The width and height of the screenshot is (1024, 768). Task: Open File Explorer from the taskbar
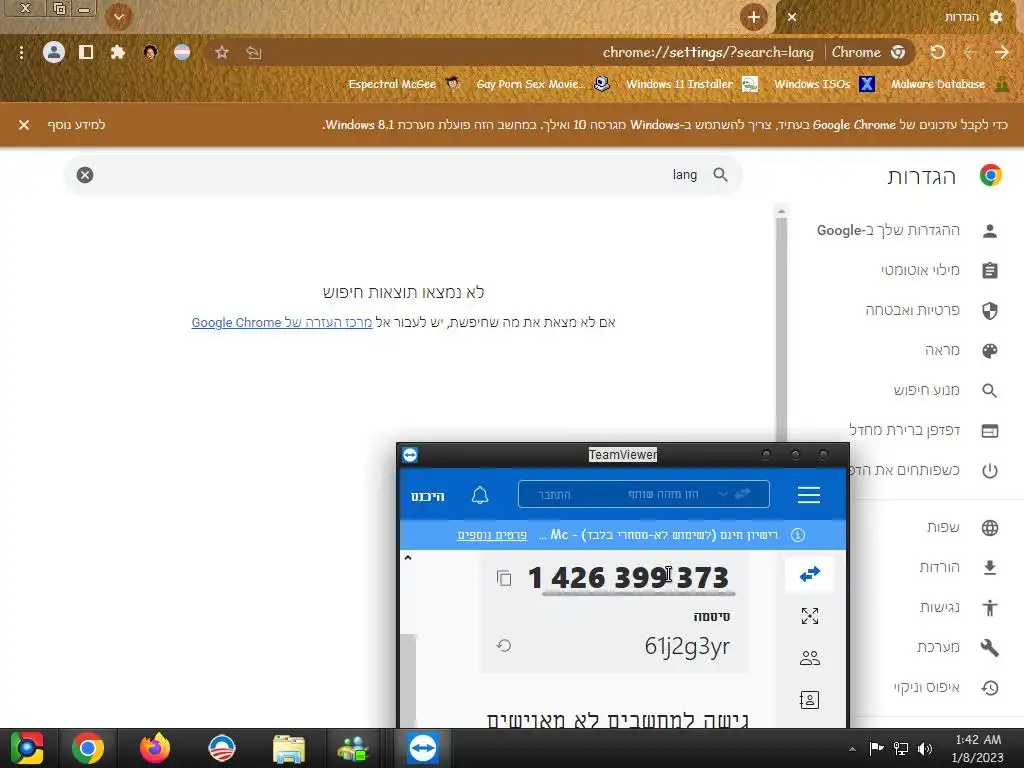point(289,748)
